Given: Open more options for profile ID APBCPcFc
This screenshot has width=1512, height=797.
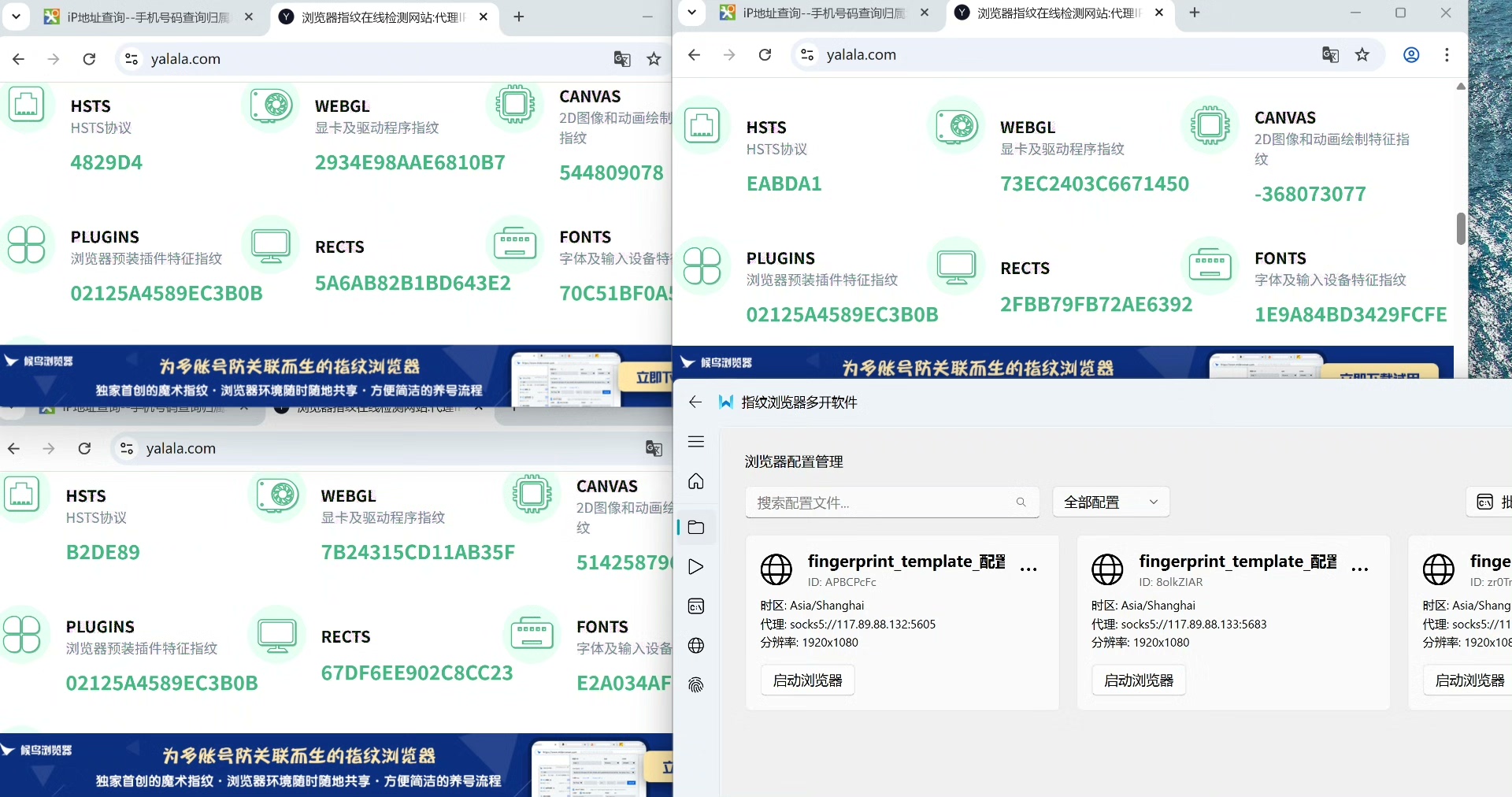Looking at the screenshot, I should [x=1028, y=569].
